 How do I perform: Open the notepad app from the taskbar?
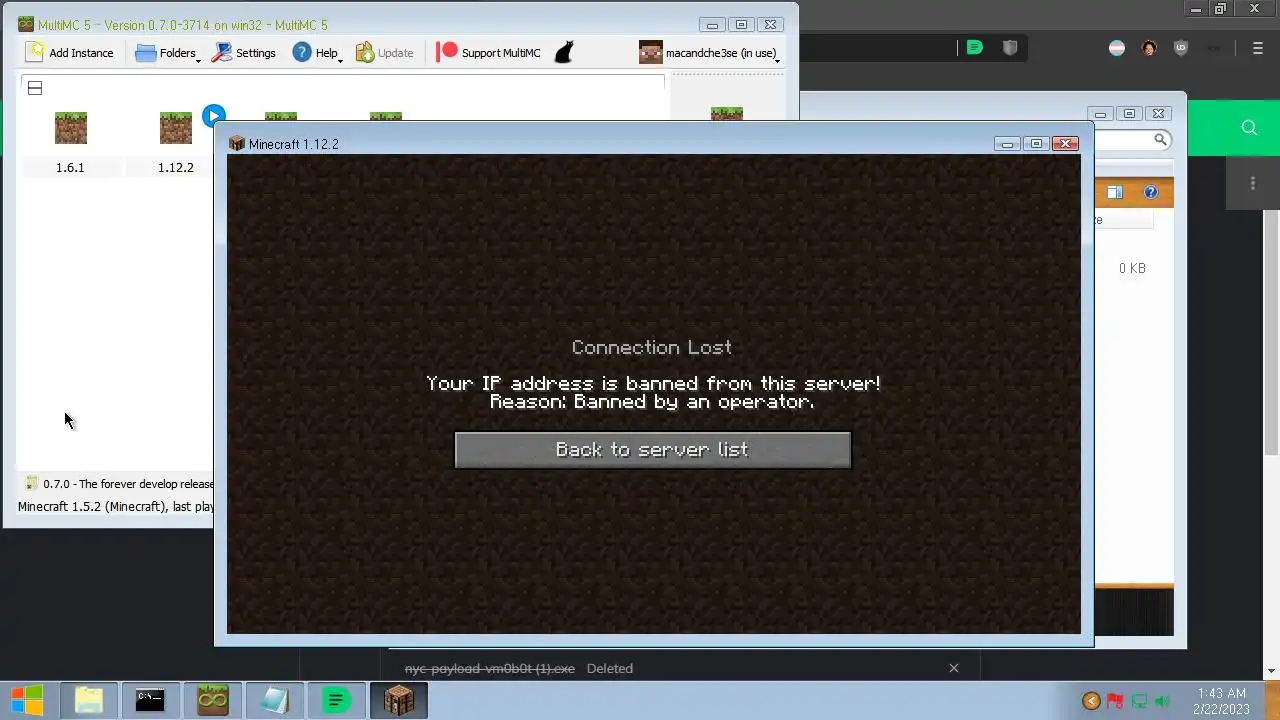point(274,700)
